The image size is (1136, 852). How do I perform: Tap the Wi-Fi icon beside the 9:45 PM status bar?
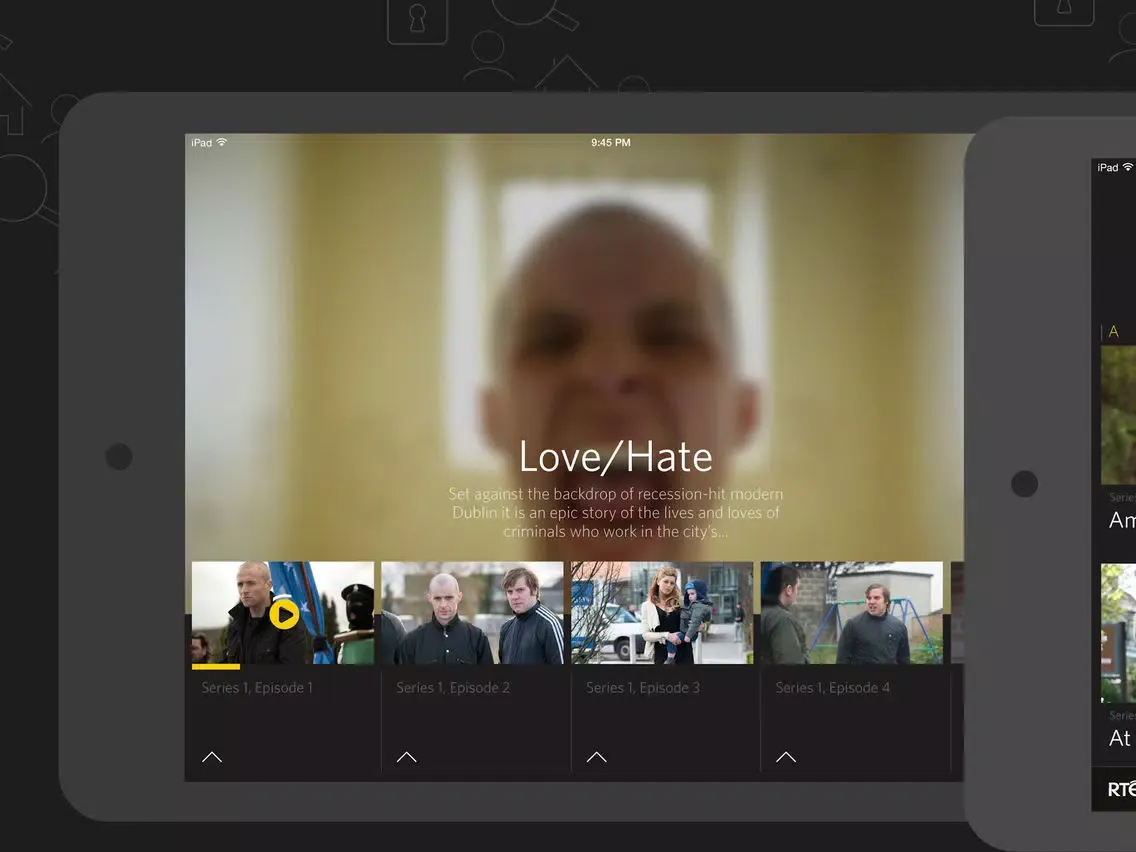222,142
